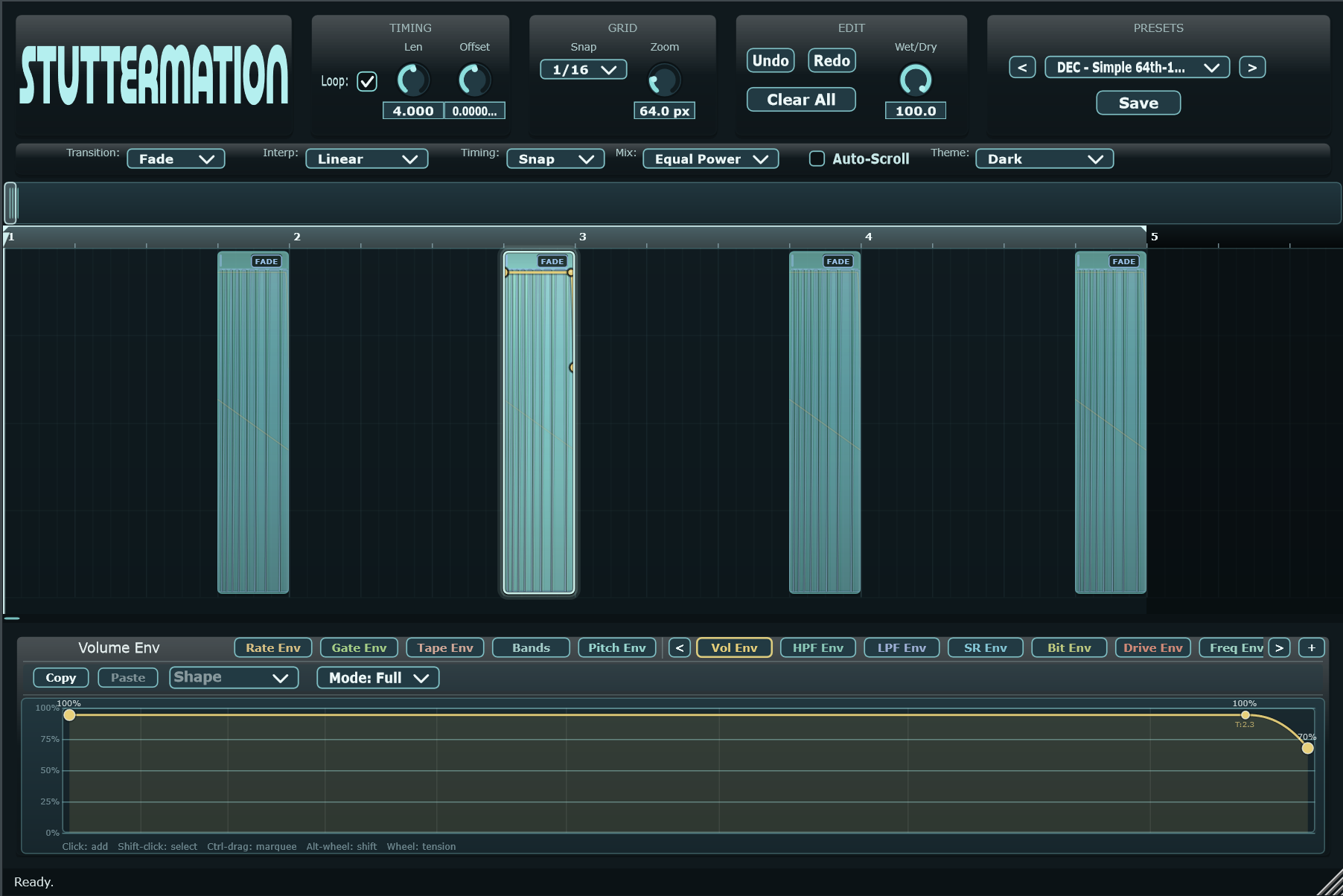Click the Redo button
The height and width of the screenshot is (896, 1343).
(832, 60)
